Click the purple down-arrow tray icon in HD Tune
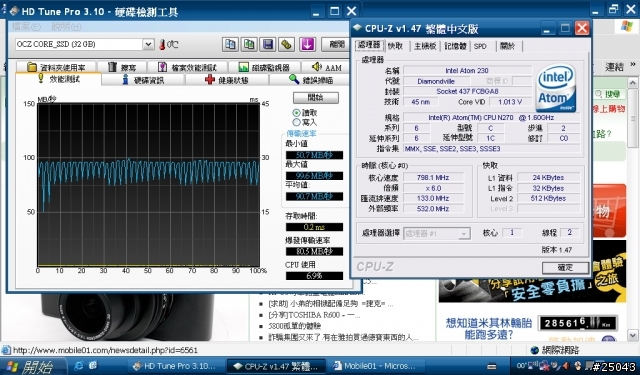Image resolution: width=640 pixels, height=375 pixels. (307, 44)
